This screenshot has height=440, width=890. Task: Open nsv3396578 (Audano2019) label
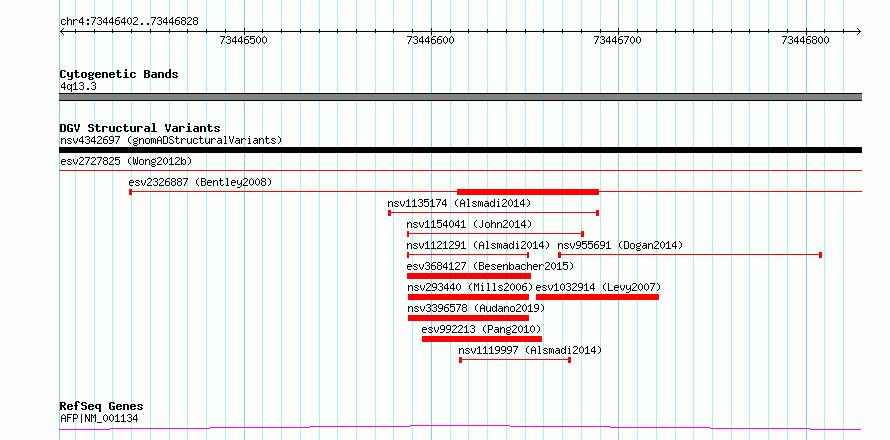(476, 308)
